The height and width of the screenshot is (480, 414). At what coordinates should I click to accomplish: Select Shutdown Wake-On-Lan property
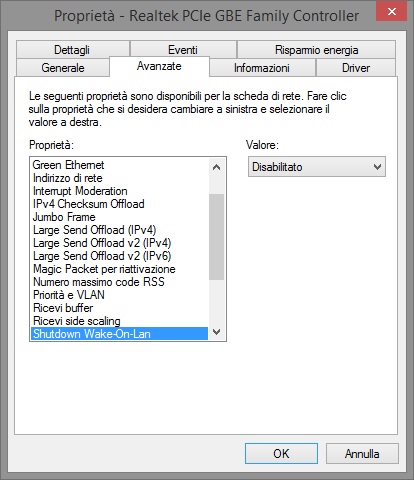pos(119,334)
